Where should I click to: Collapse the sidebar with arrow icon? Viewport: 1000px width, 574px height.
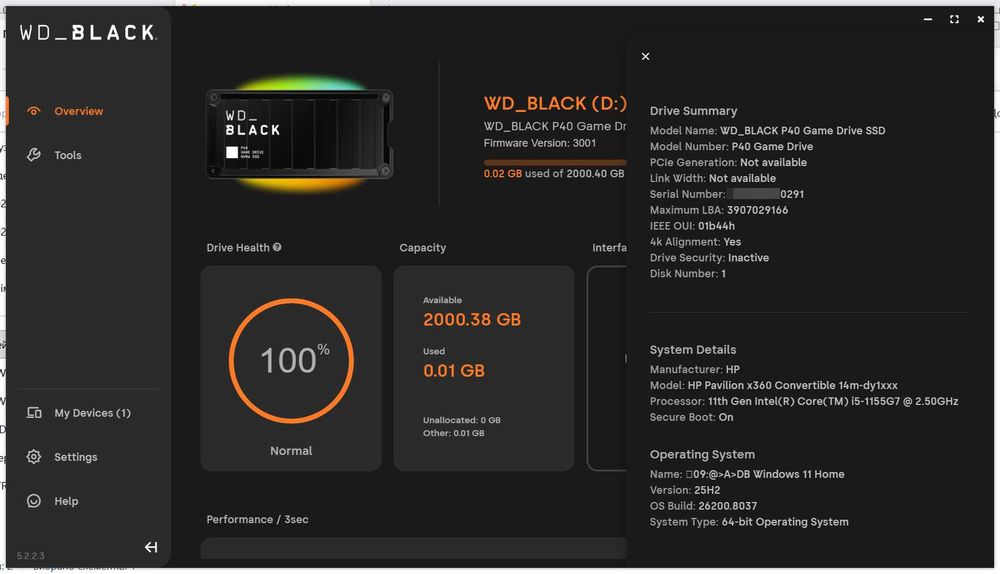pyautogui.click(x=151, y=547)
